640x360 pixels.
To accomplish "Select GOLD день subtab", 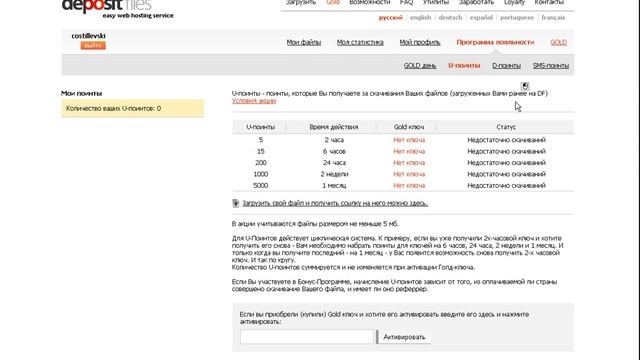I will [x=420, y=66].
